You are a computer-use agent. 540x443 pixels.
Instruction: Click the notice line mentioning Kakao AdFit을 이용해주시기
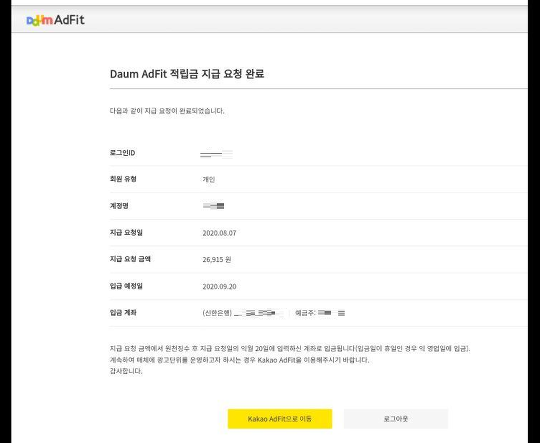pyautogui.click(x=239, y=360)
